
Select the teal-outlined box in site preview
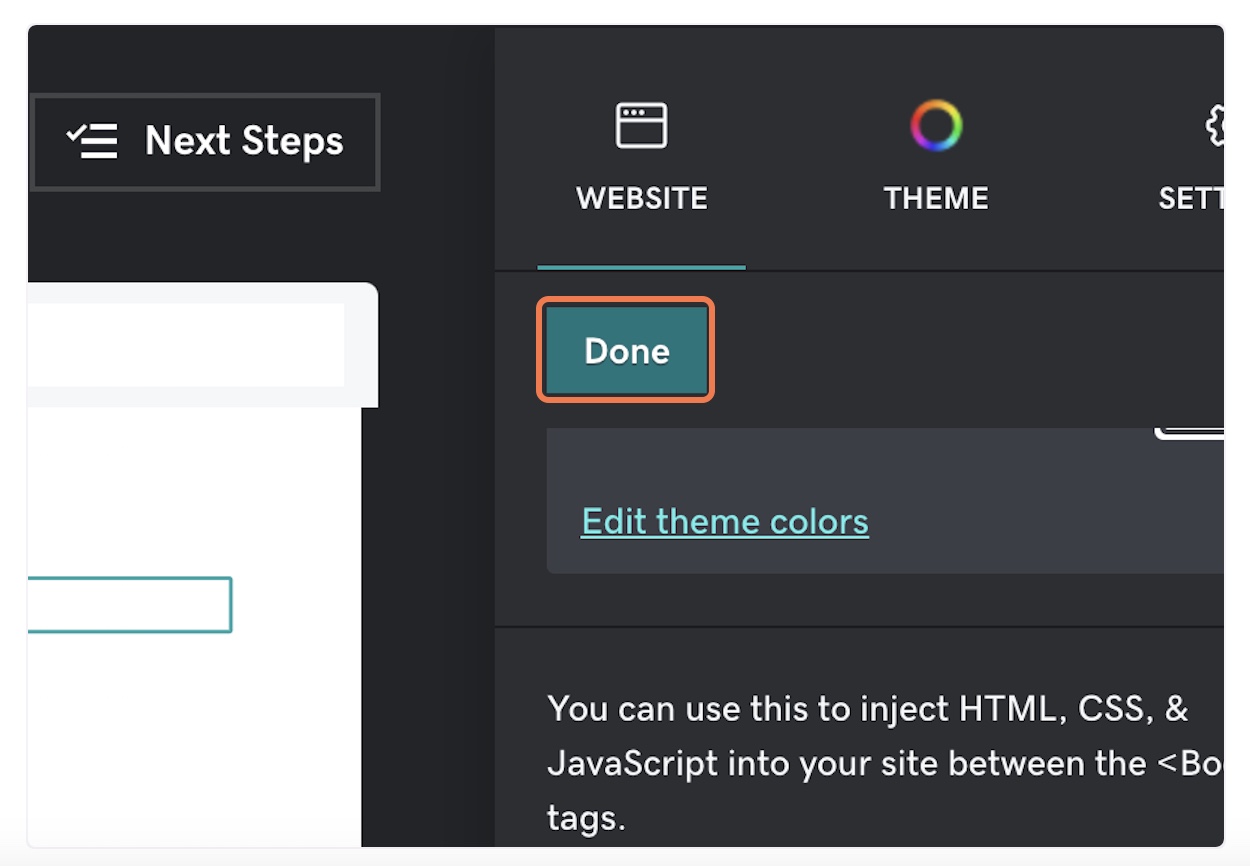130,604
